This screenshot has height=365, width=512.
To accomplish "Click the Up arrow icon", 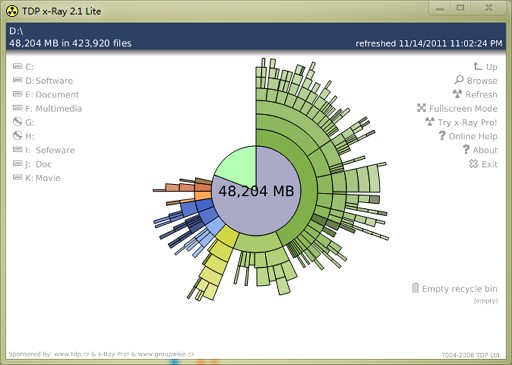I will pos(478,66).
